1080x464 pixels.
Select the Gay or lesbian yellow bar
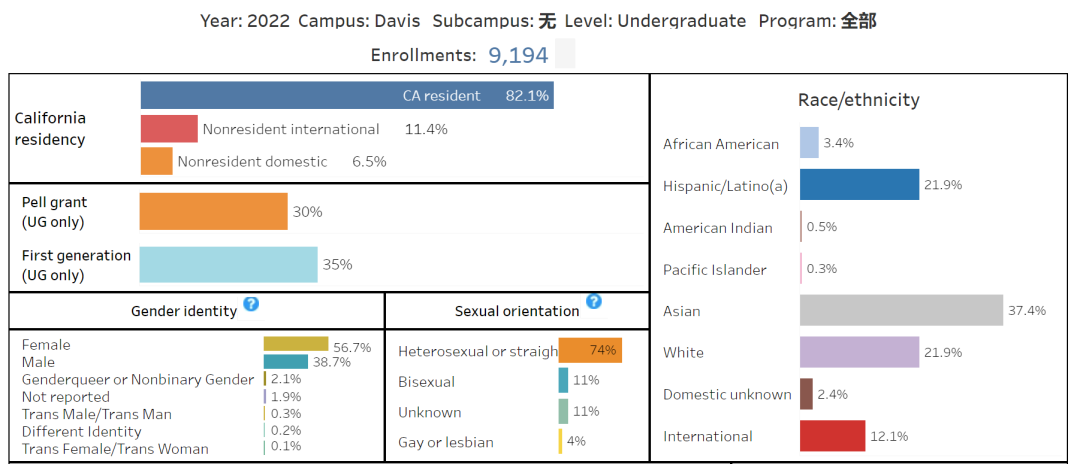coord(561,441)
